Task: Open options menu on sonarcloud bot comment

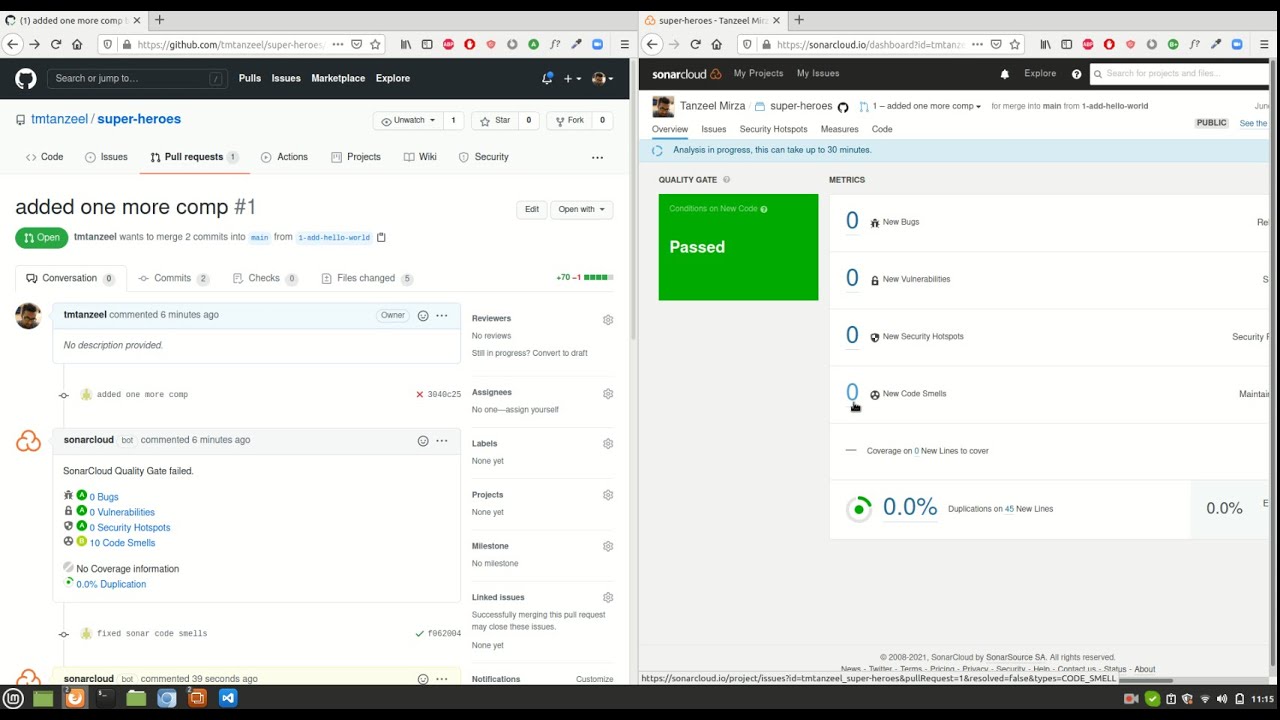Action: coord(442,440)
